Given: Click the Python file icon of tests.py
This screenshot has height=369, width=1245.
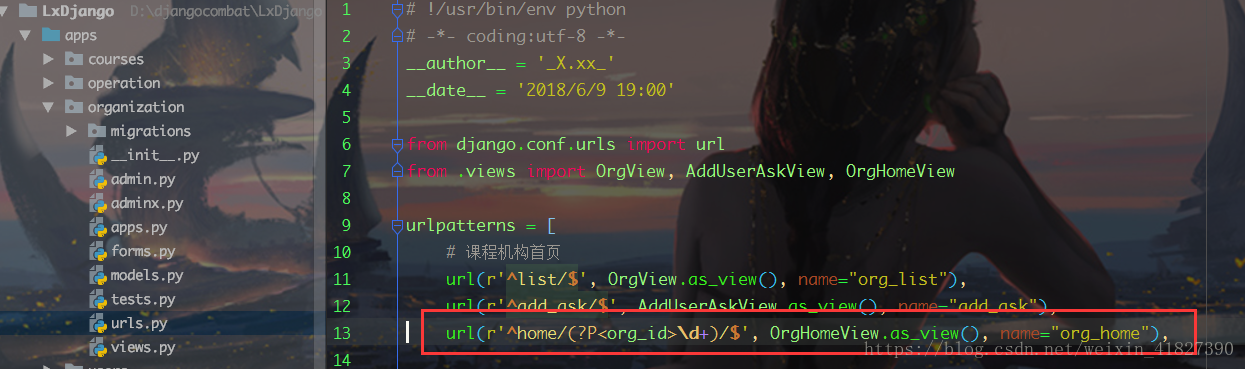Looking at the screenshot, I should coord(98,299).
